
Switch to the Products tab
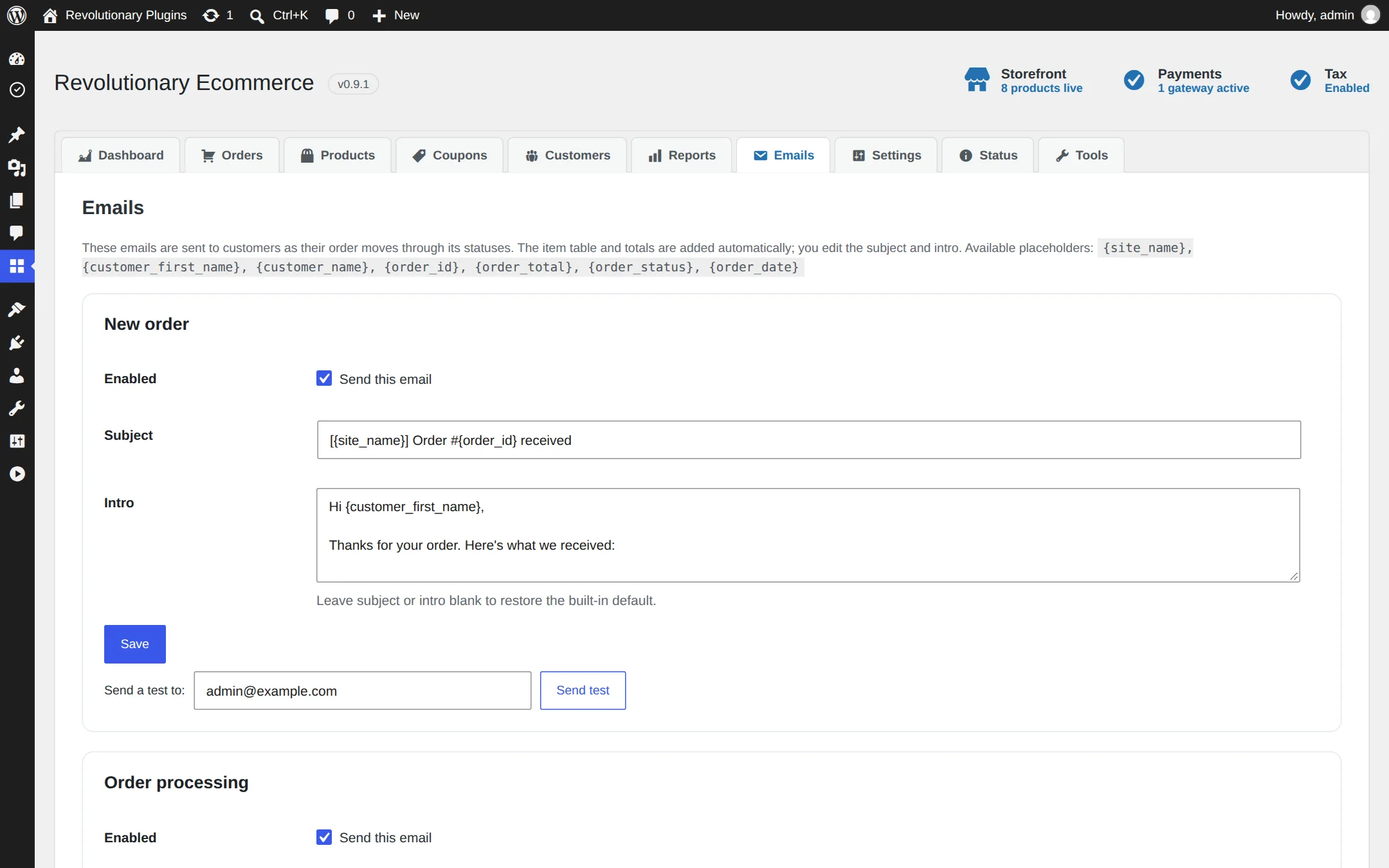pos(338,155)
